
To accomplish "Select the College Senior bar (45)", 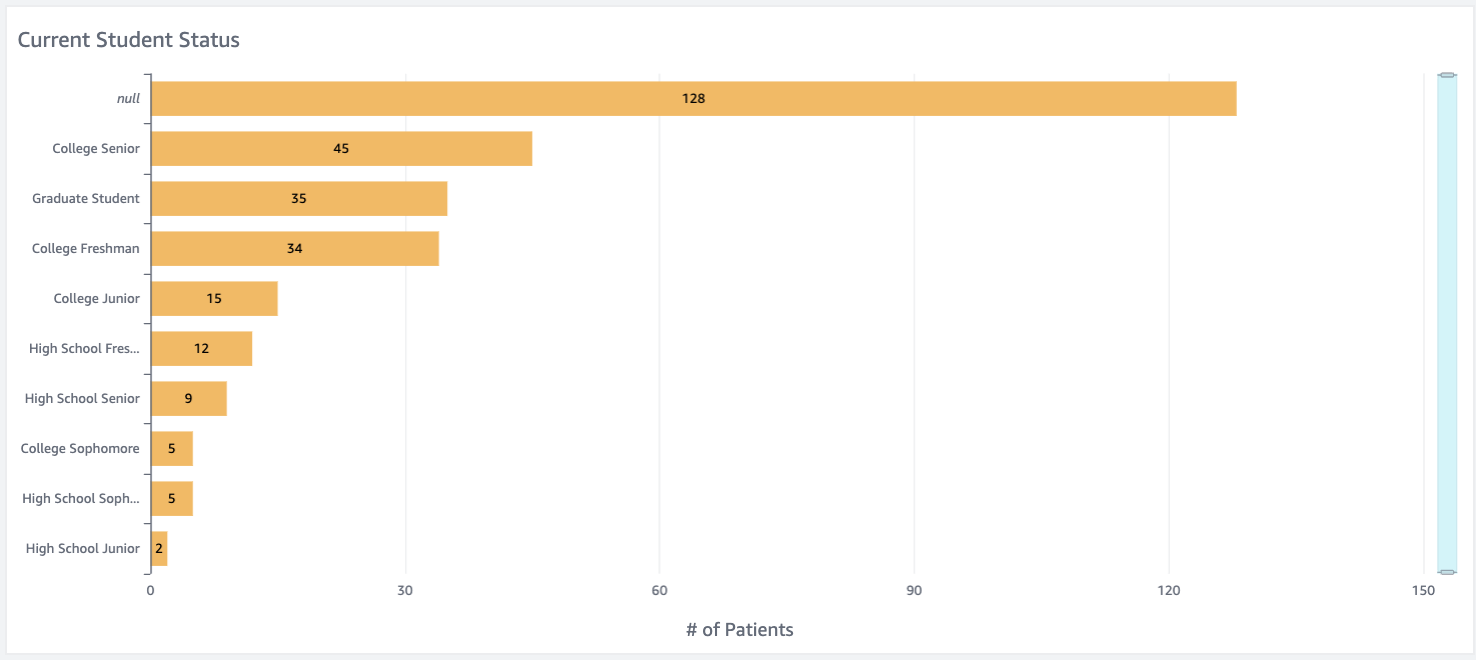I will click(x=341, y=149).
